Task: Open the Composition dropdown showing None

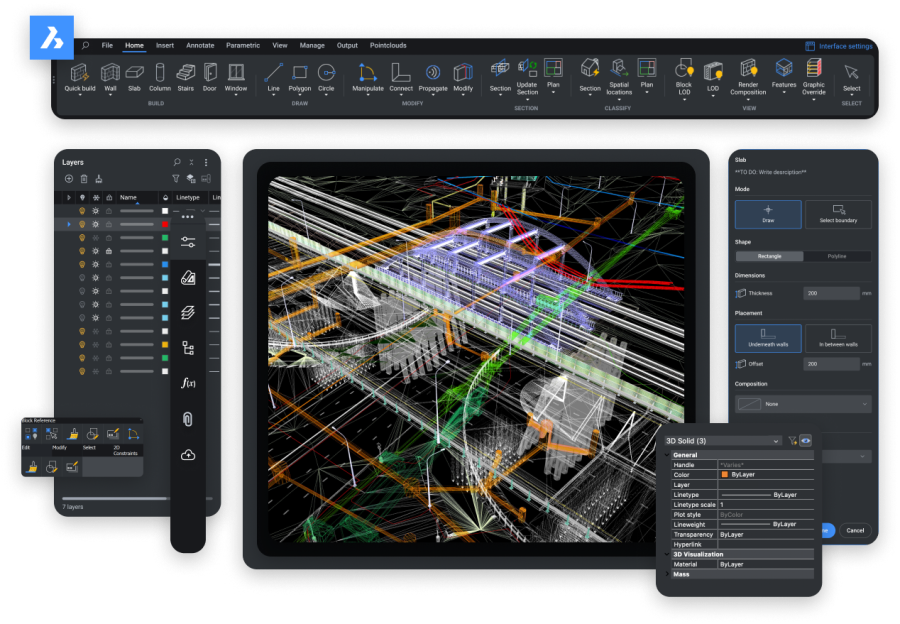Action: (x=803, y=403)
